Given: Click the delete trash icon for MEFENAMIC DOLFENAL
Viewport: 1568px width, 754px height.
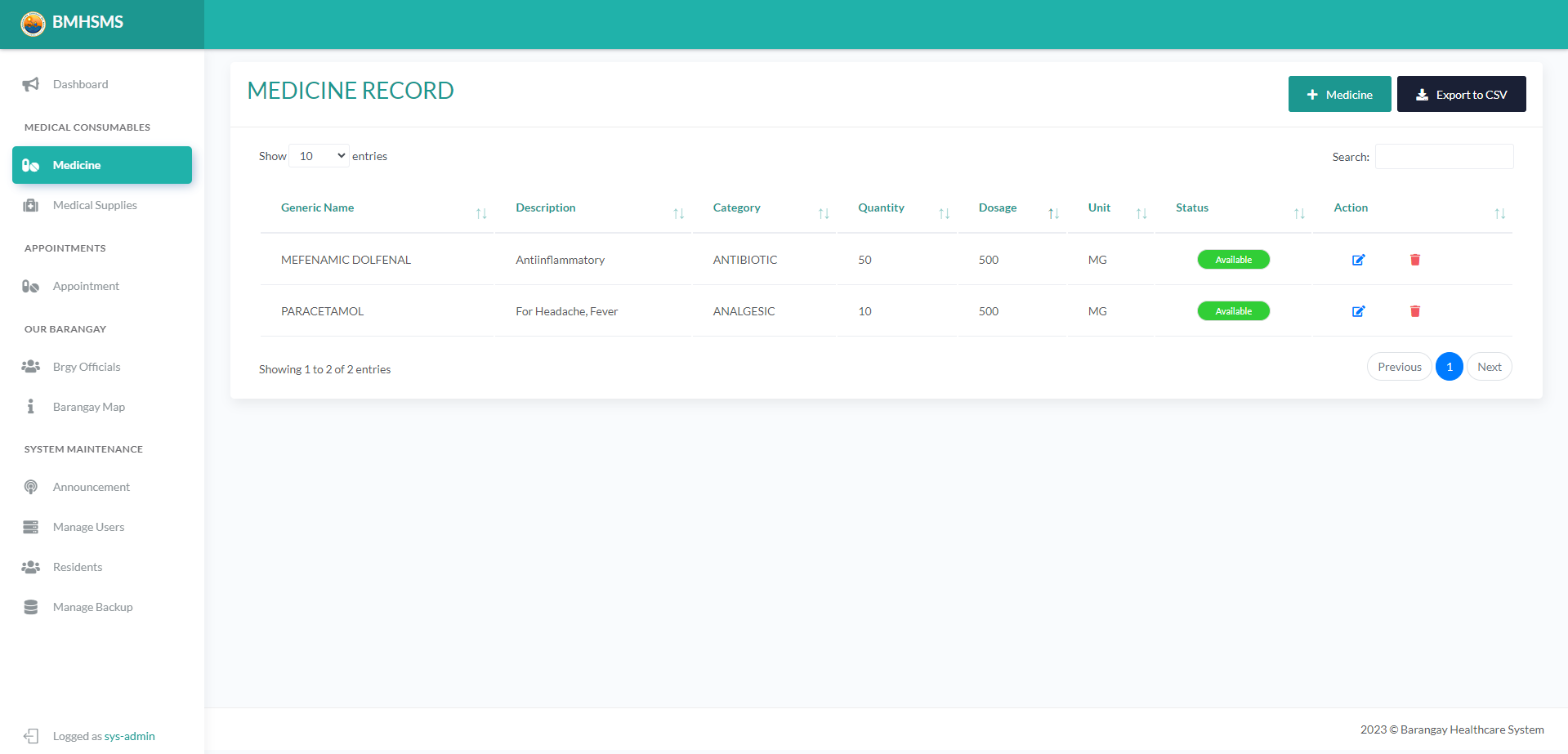Looking at the screenshot, I should (x=1415, y=260).
